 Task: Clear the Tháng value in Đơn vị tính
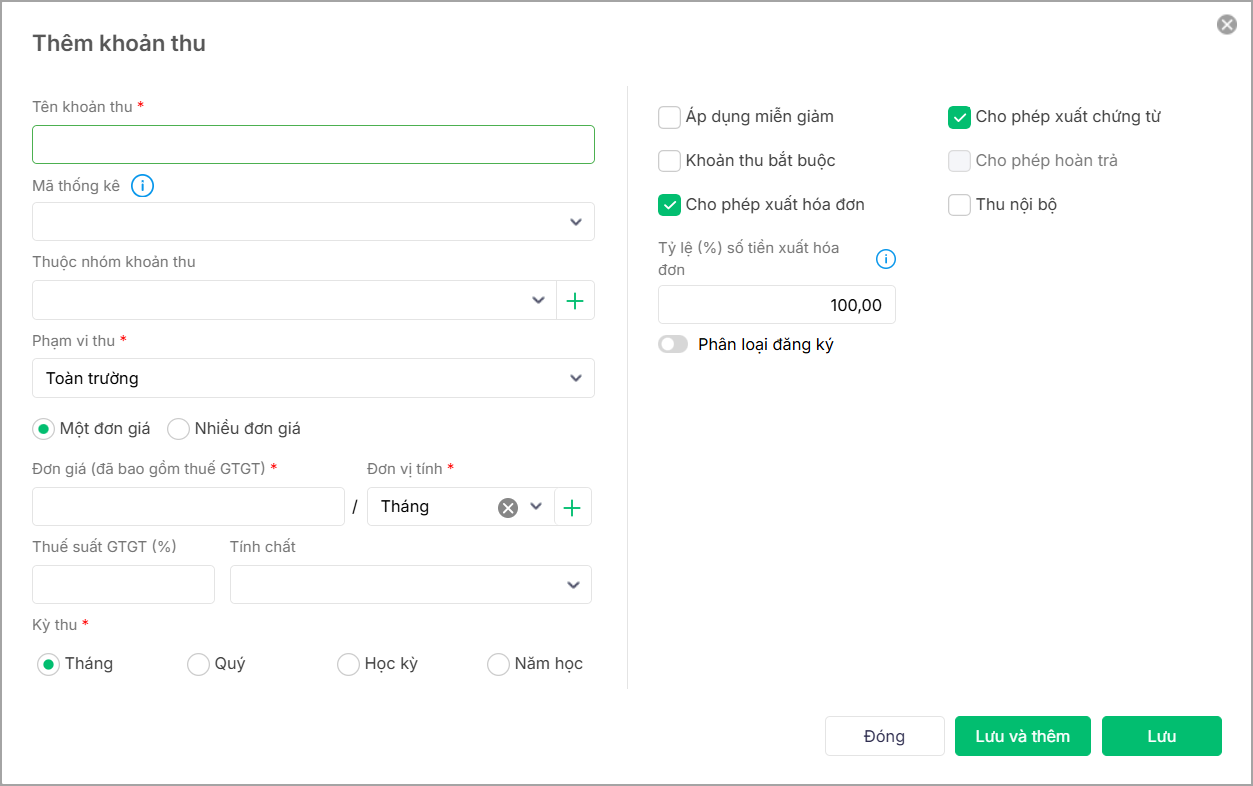(508, 507)
